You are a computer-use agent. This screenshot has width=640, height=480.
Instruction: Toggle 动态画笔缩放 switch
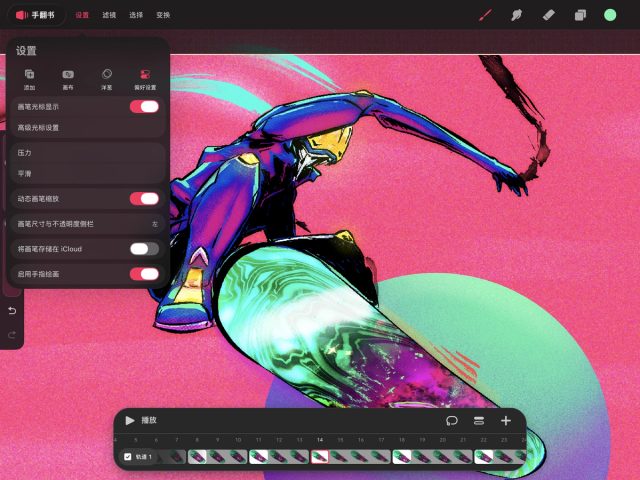click(144, 199)
